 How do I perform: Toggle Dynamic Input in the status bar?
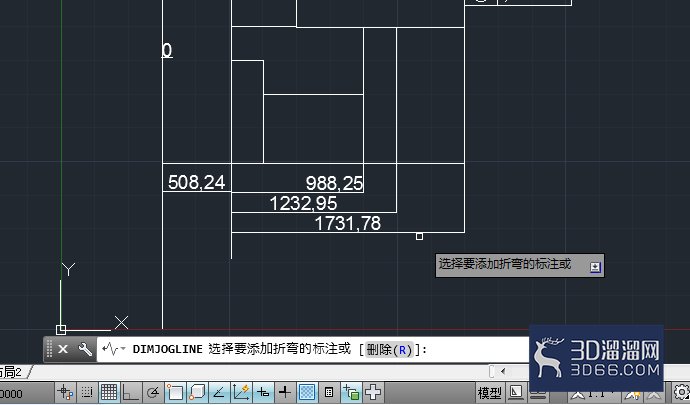[x=263, y=392]
